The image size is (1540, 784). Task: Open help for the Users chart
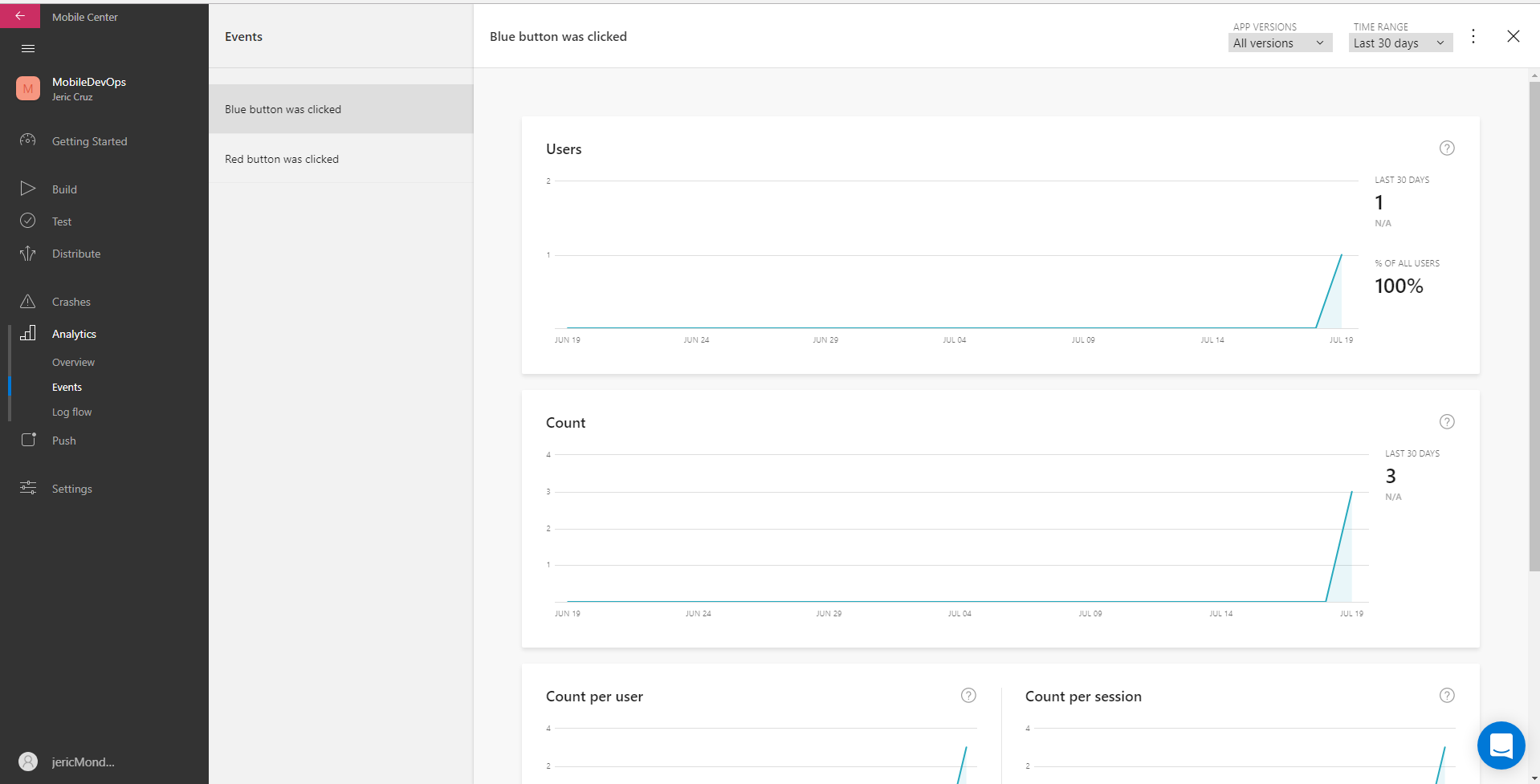pos(1447,148)
